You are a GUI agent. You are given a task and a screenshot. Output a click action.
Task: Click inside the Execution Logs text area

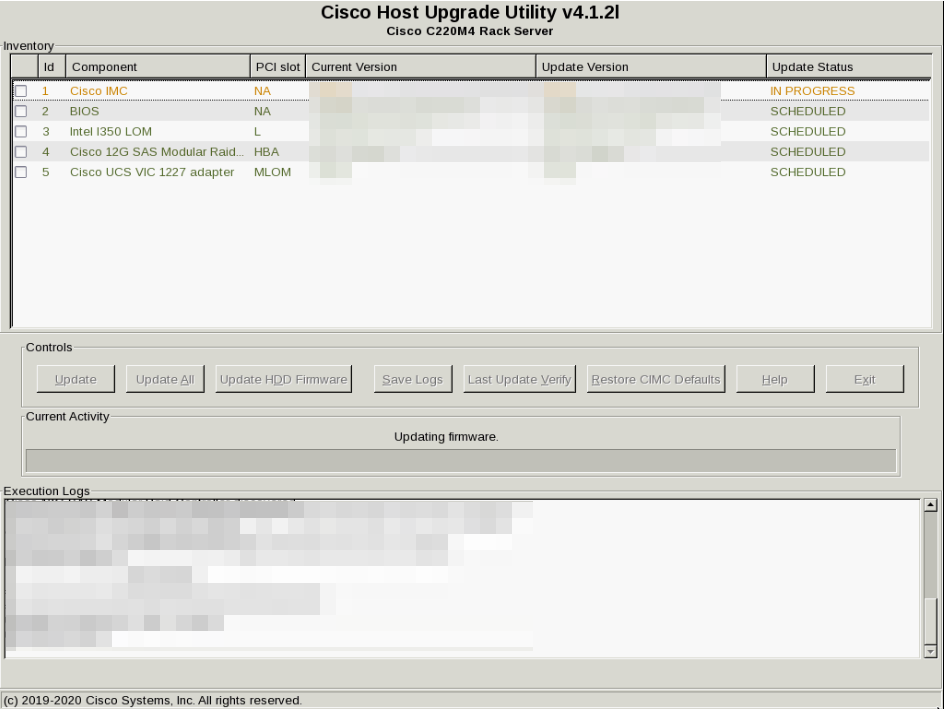pos(462,578)
